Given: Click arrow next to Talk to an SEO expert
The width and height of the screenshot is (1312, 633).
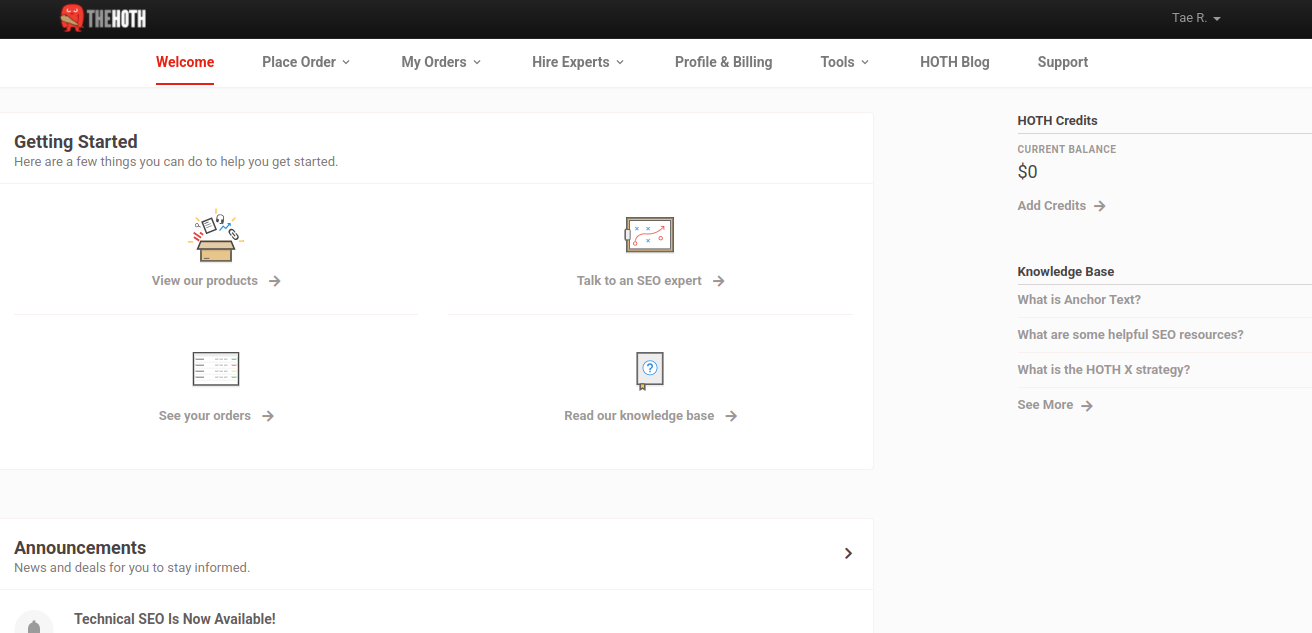Looking at the screenshot, I should click(718, 281).
